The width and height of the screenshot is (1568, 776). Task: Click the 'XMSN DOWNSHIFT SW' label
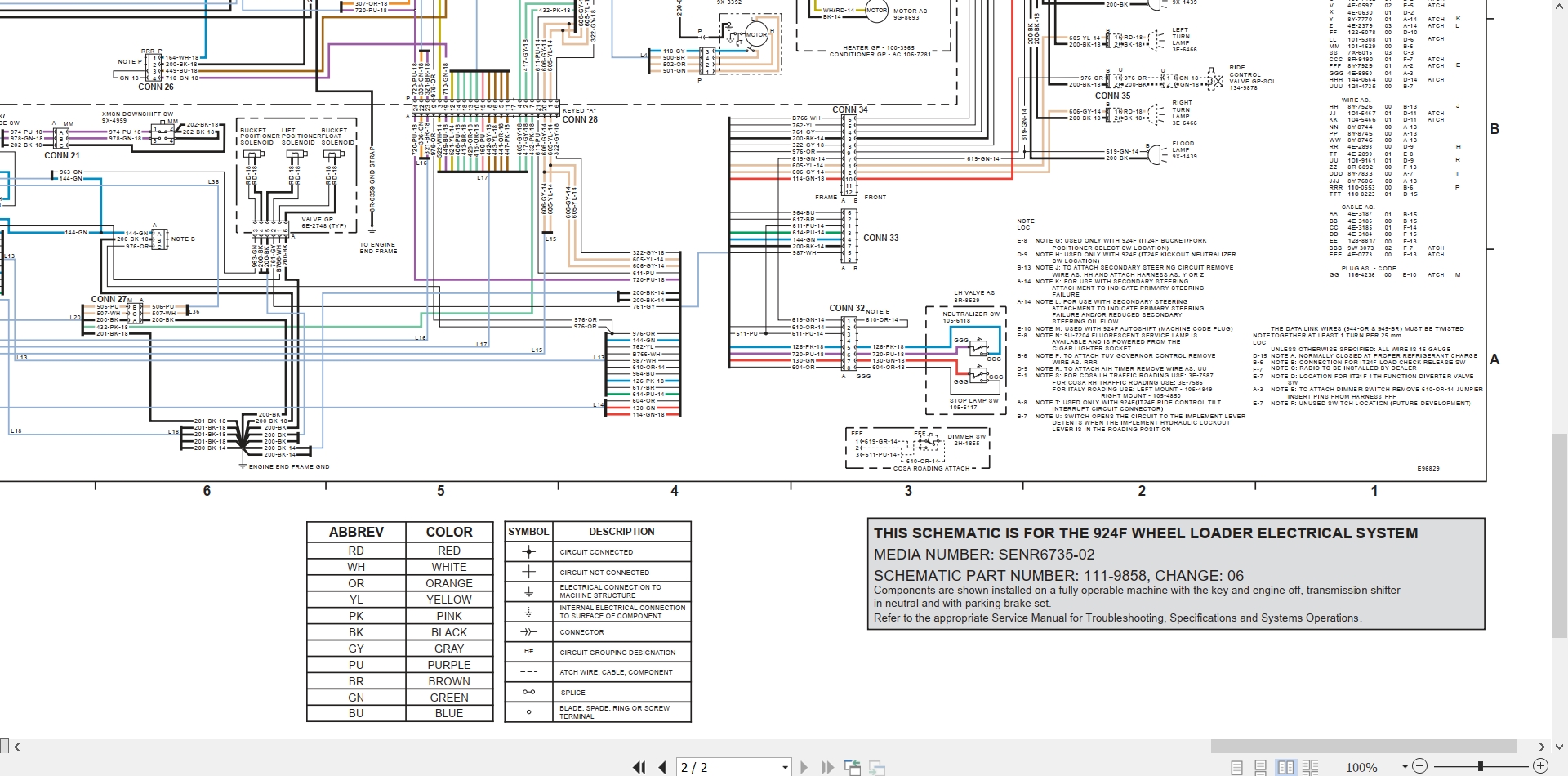[x=137, y=114]
